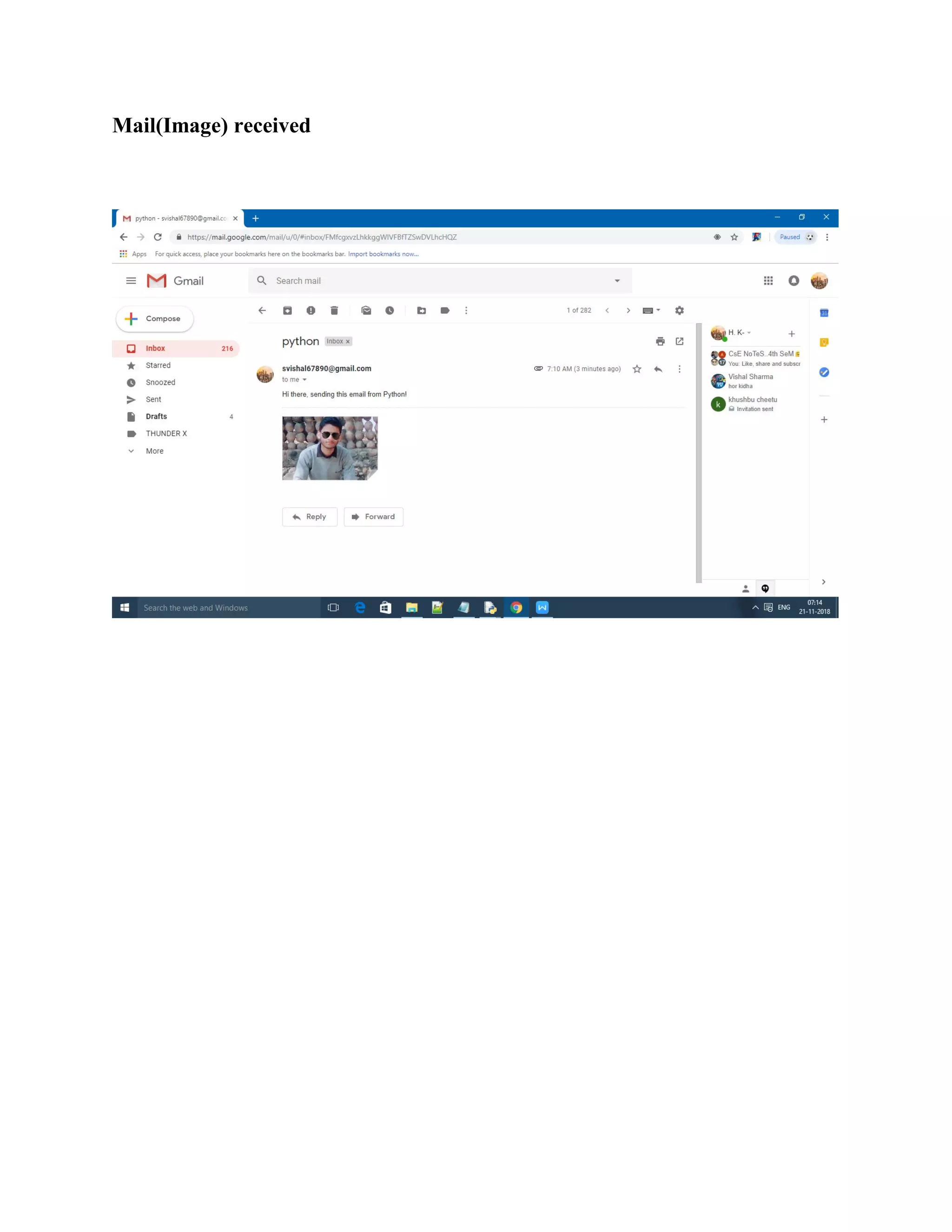Toggle the Gmail main menu hamburger

click(x=131, y=280)
